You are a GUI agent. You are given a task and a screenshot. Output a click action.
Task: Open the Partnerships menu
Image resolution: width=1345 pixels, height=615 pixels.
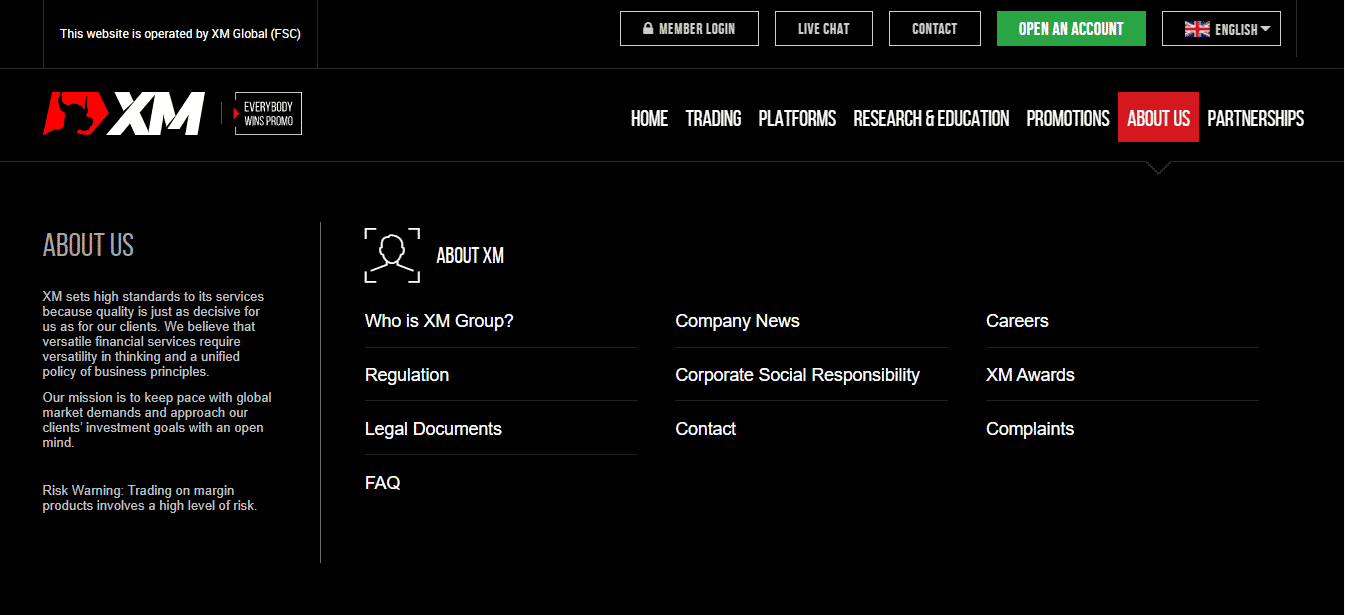point(1255,118)
